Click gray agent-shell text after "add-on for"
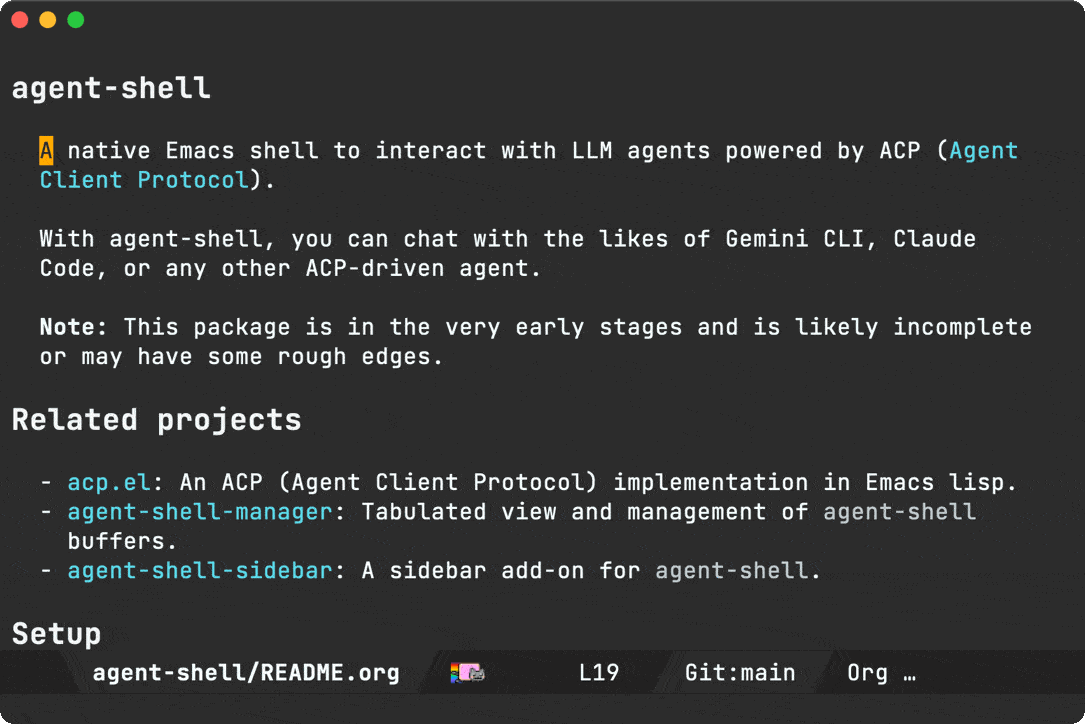The image size is (1085, 724). (731, 571)
